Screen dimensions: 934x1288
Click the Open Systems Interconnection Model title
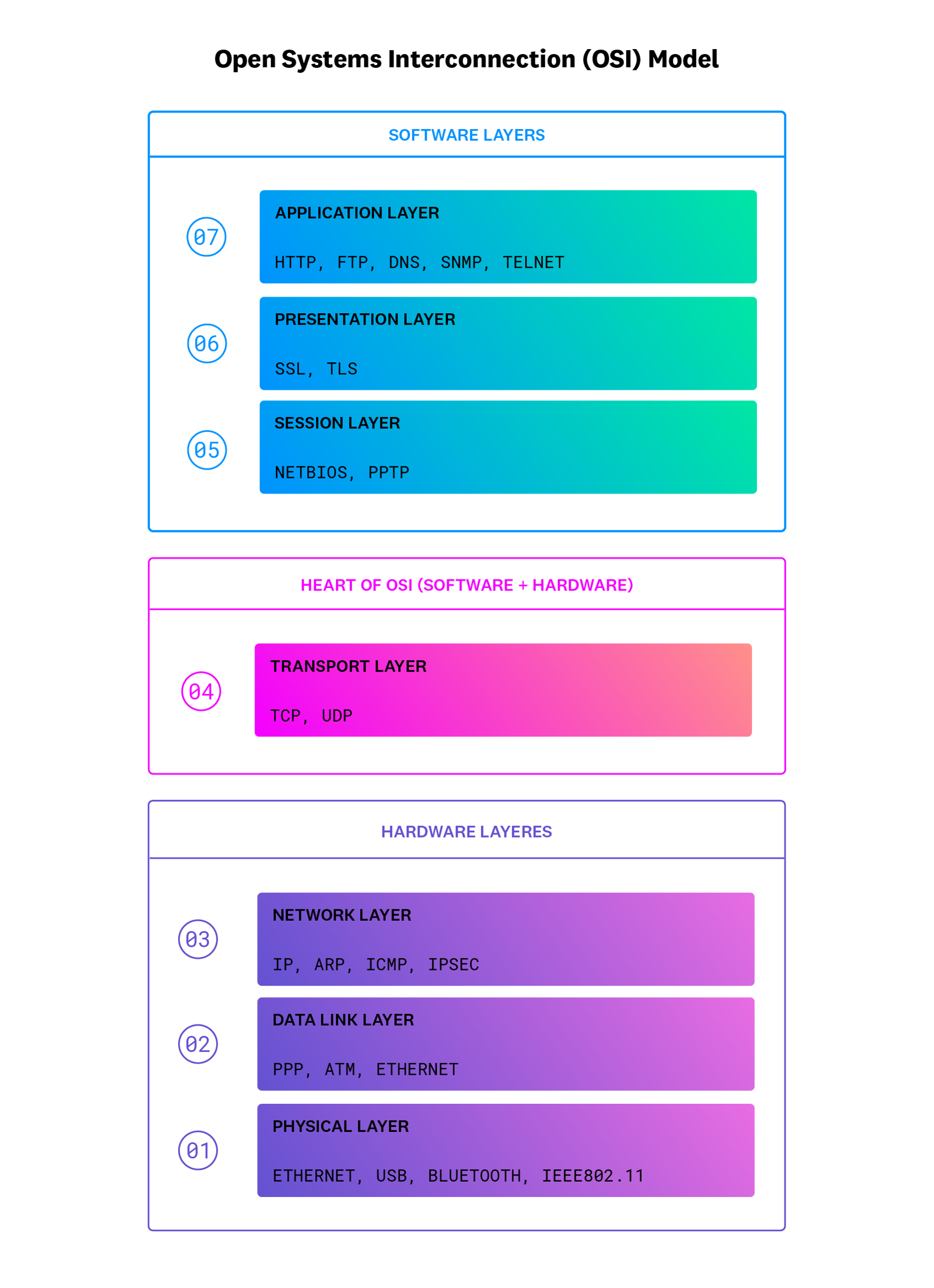click(x=466, y=60)
